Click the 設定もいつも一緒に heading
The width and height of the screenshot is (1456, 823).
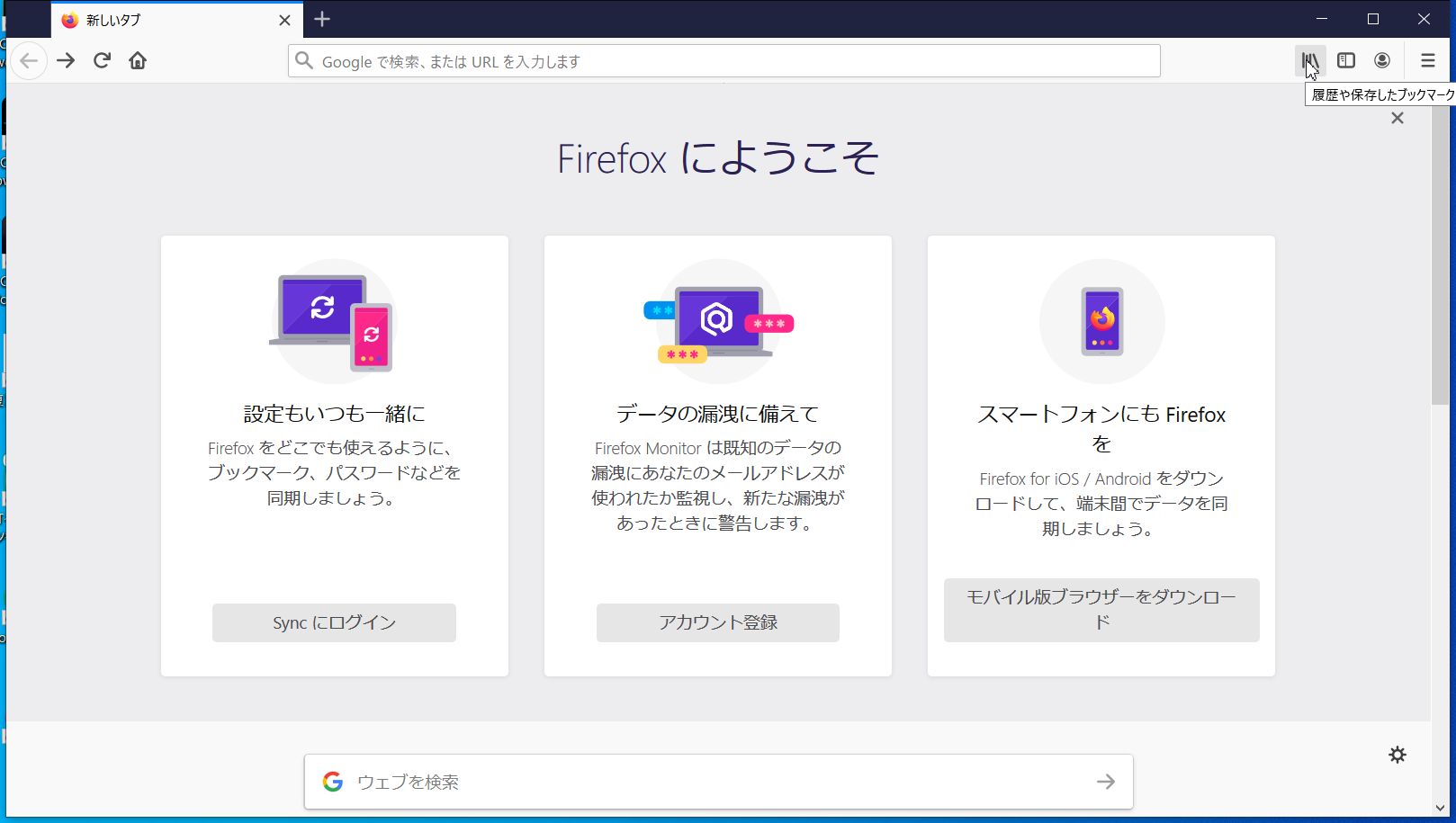[x=334, y=414]
